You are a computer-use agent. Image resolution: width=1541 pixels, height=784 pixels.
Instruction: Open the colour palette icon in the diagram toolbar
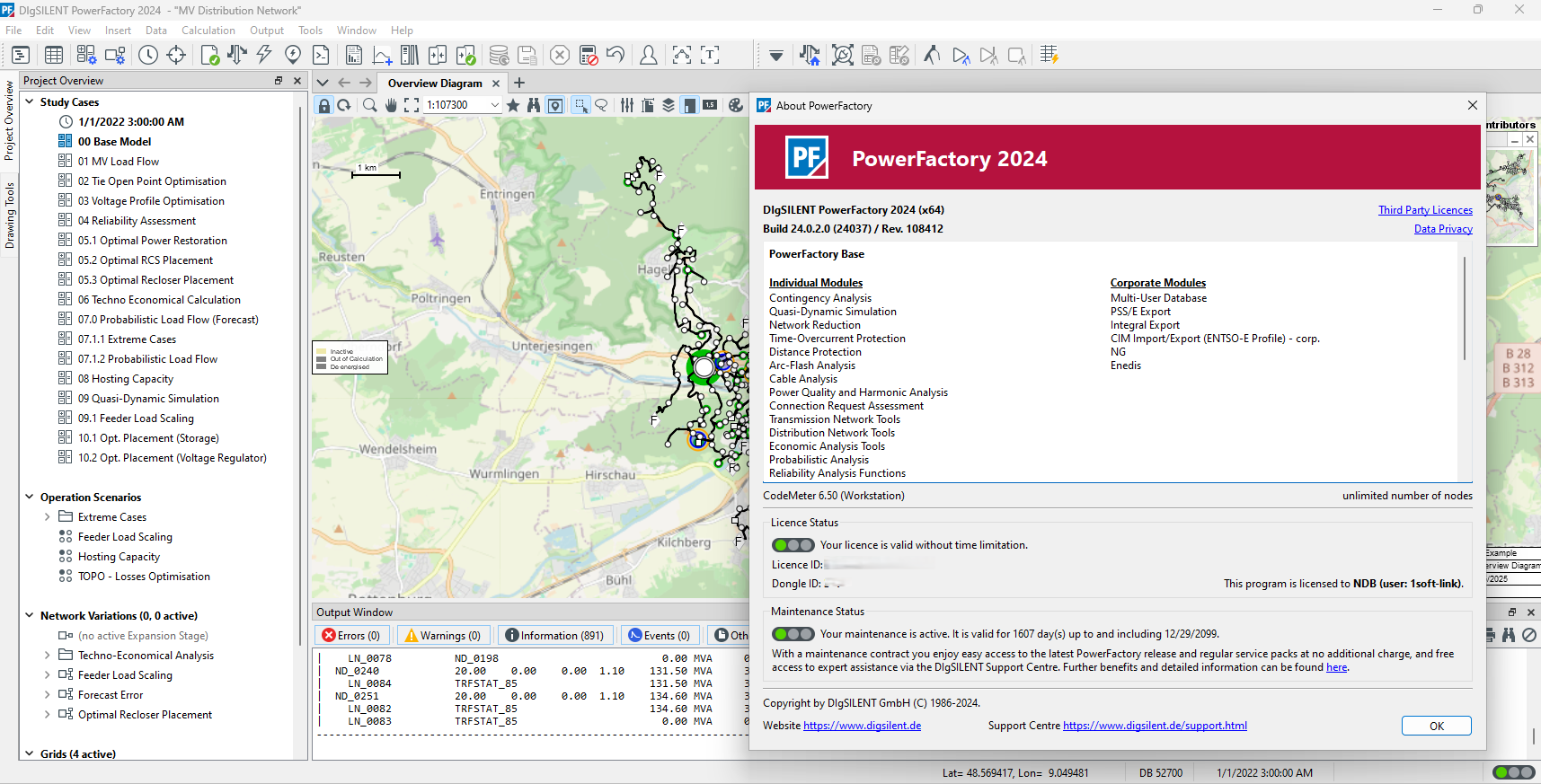click(x=736, y=105)
